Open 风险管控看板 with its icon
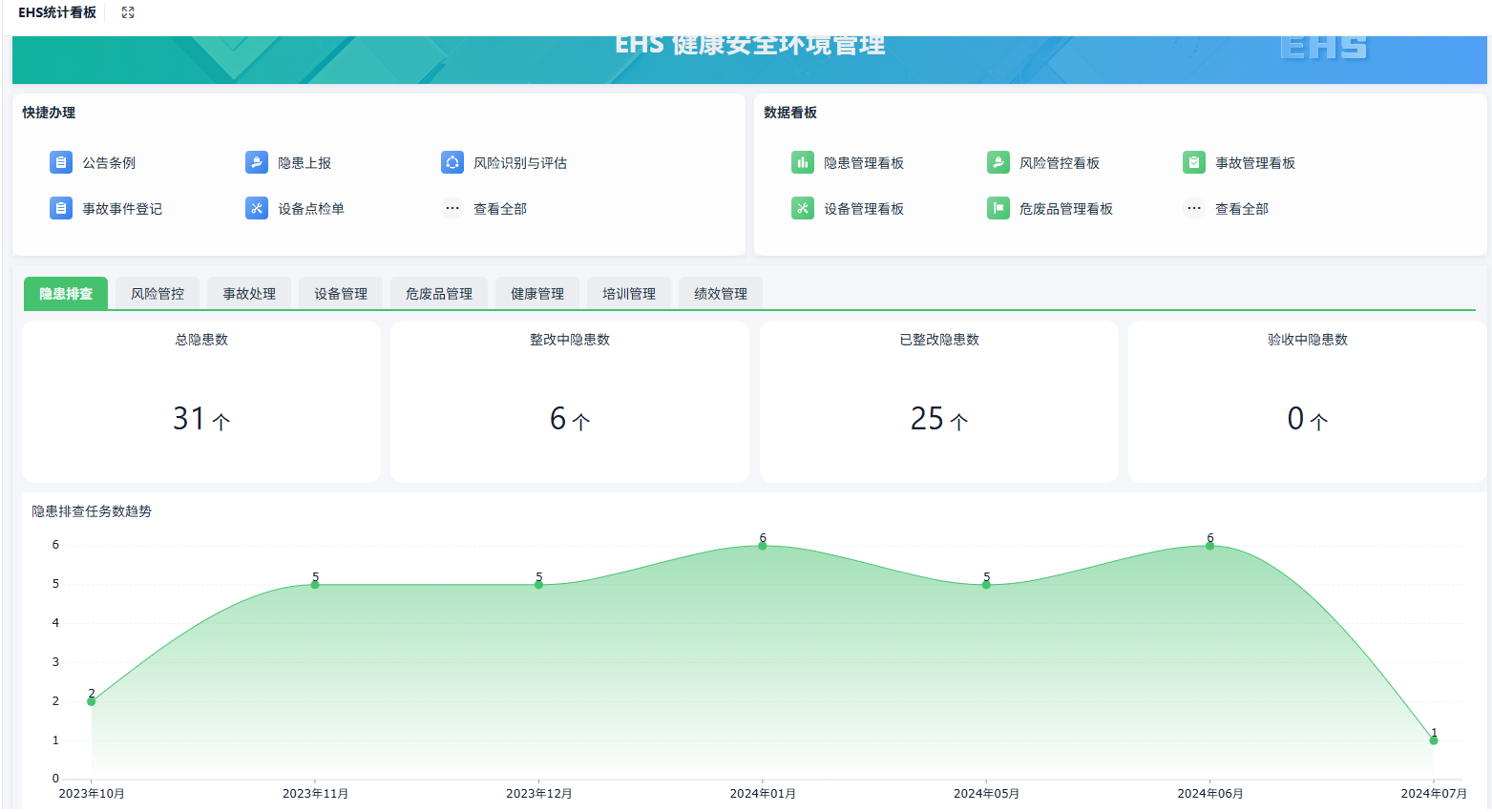This screenshot has width=1492, height=812. (998, 162)
